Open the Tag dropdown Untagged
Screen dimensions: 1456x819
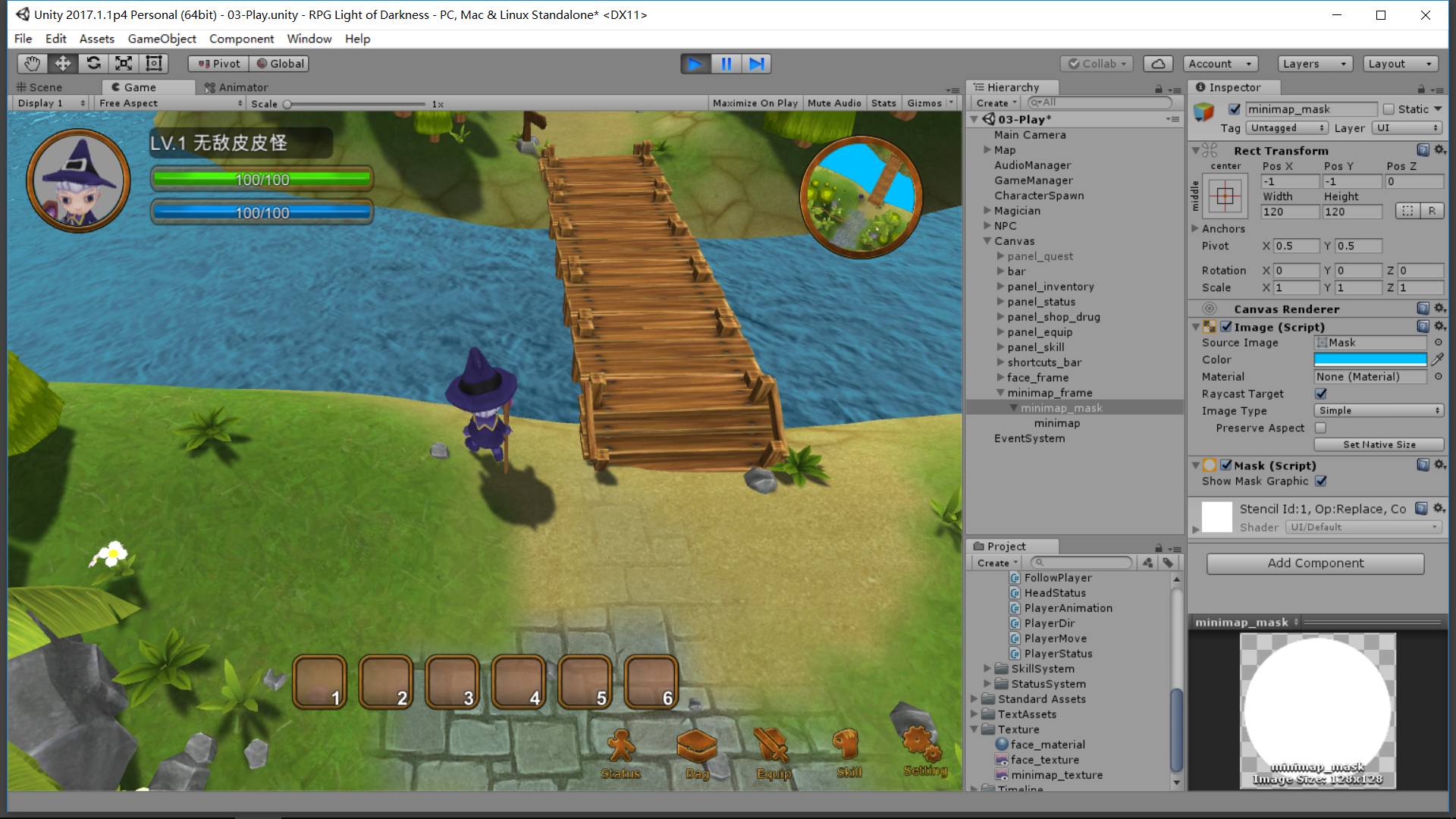[1287, 128]
